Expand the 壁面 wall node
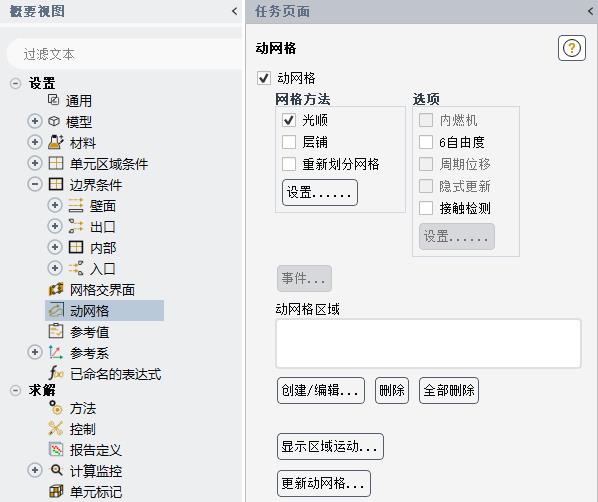The image size is (598, 502). (55, 205)
